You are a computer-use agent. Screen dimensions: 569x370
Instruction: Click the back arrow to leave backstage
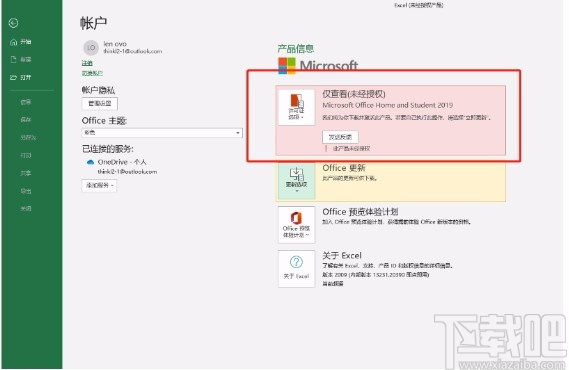tap(13, 23)
